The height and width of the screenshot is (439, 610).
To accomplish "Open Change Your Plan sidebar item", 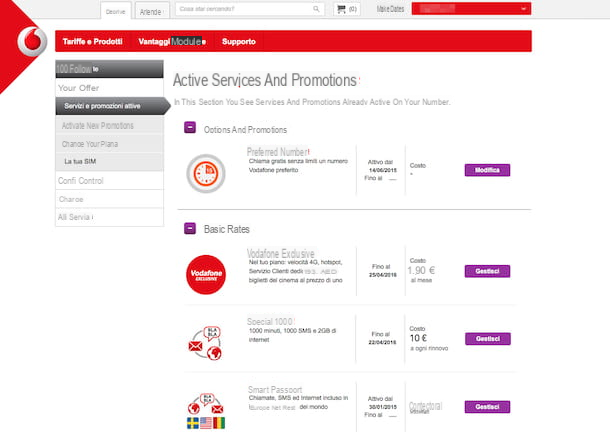I will coord(109,144).
